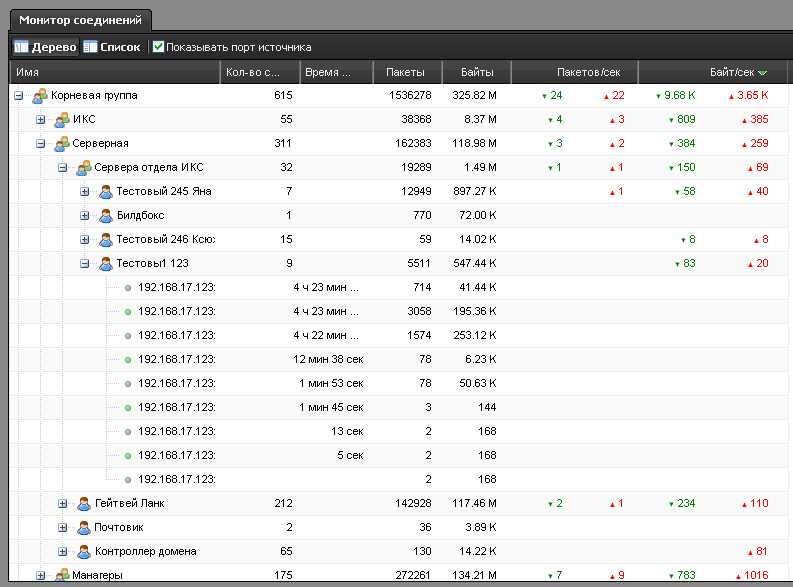The height and width of the screenshot is (587, 793).
Task: Select the Сервера отдела ИКС row
Action: click(x=148, y=168)
